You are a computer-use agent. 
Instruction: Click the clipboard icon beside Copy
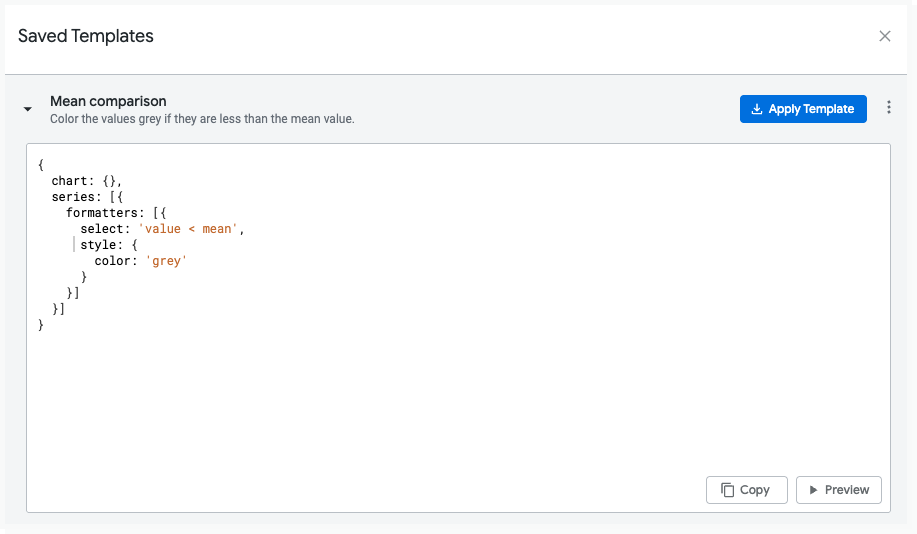[727, 490]
